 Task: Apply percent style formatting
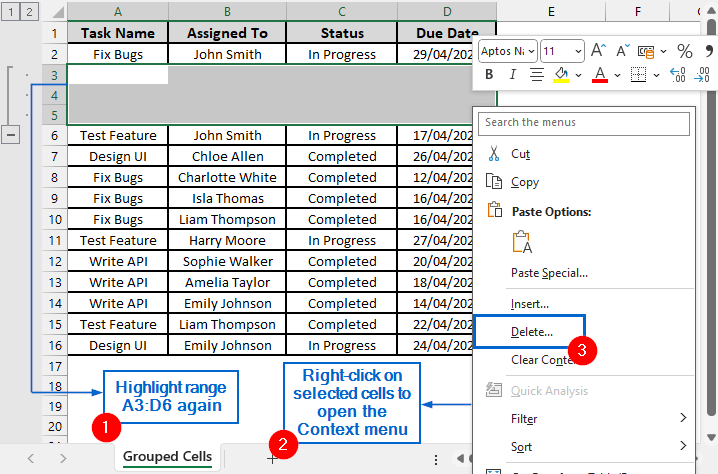[x=685, y=51]
